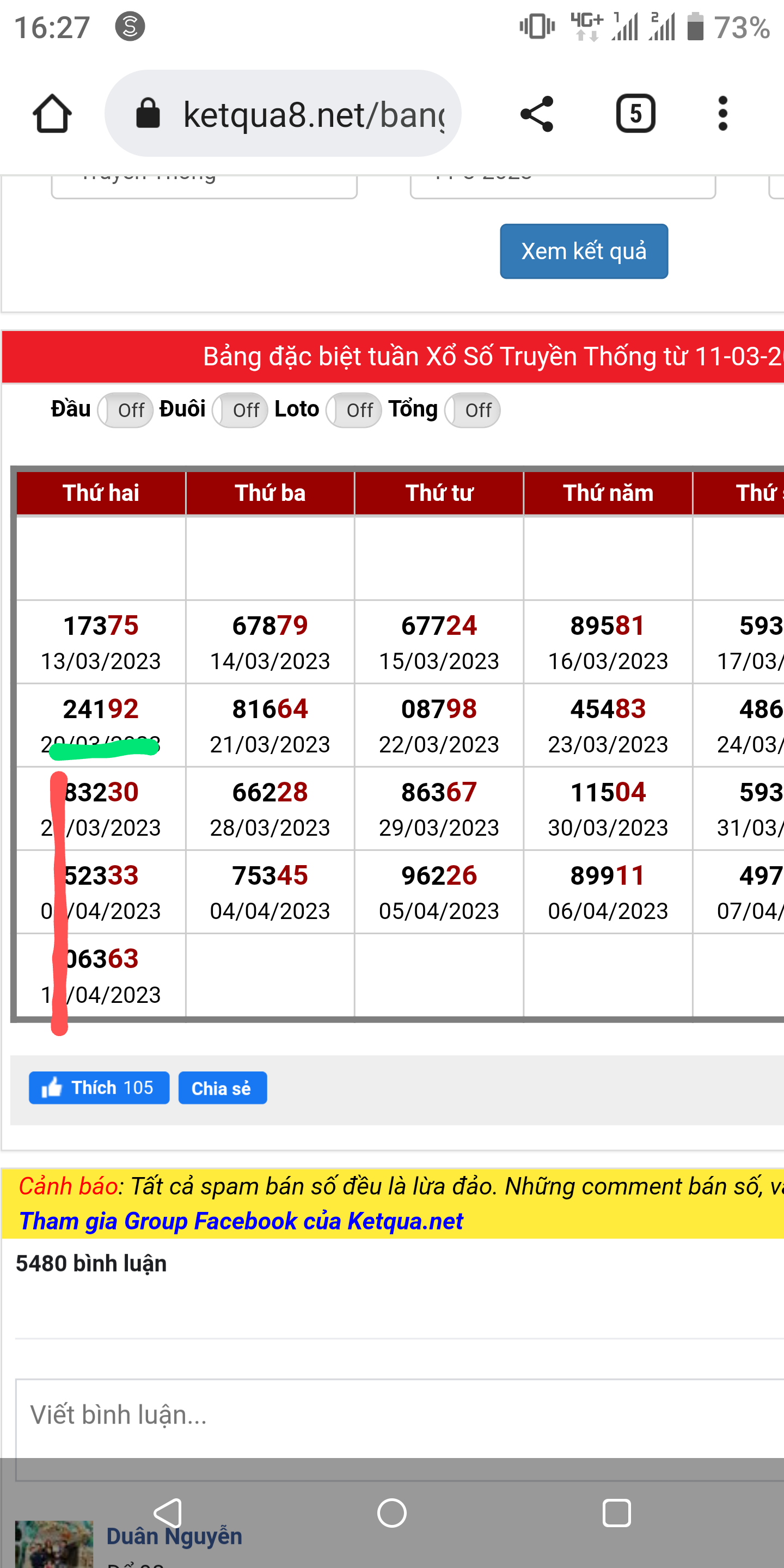
Task: Select result 67724 on 15/03/2023
Action: click(x=439, y=626)
